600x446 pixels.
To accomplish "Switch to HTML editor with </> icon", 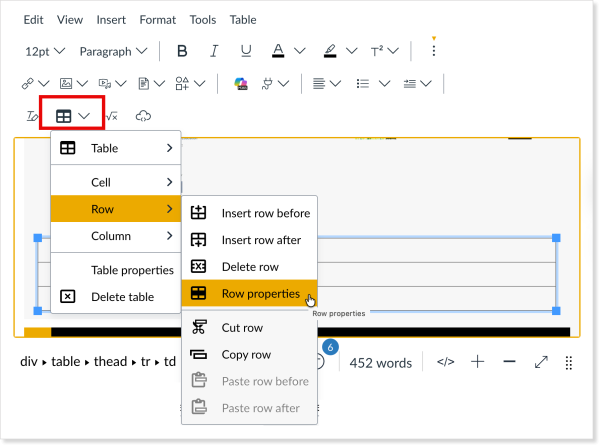I will pos(445,361).
